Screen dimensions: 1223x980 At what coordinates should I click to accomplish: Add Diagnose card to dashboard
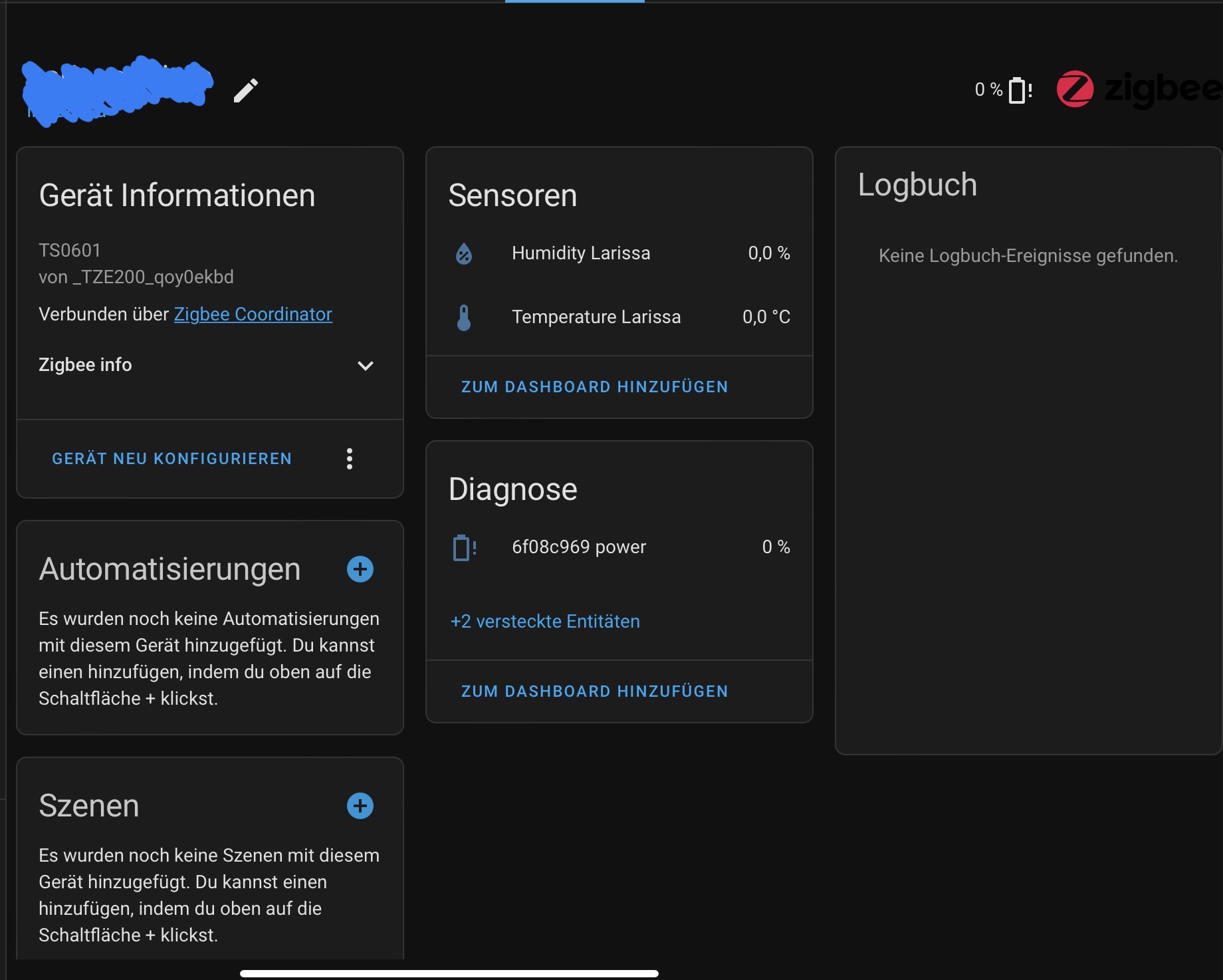pyautogui.click(x=595, y=691)
